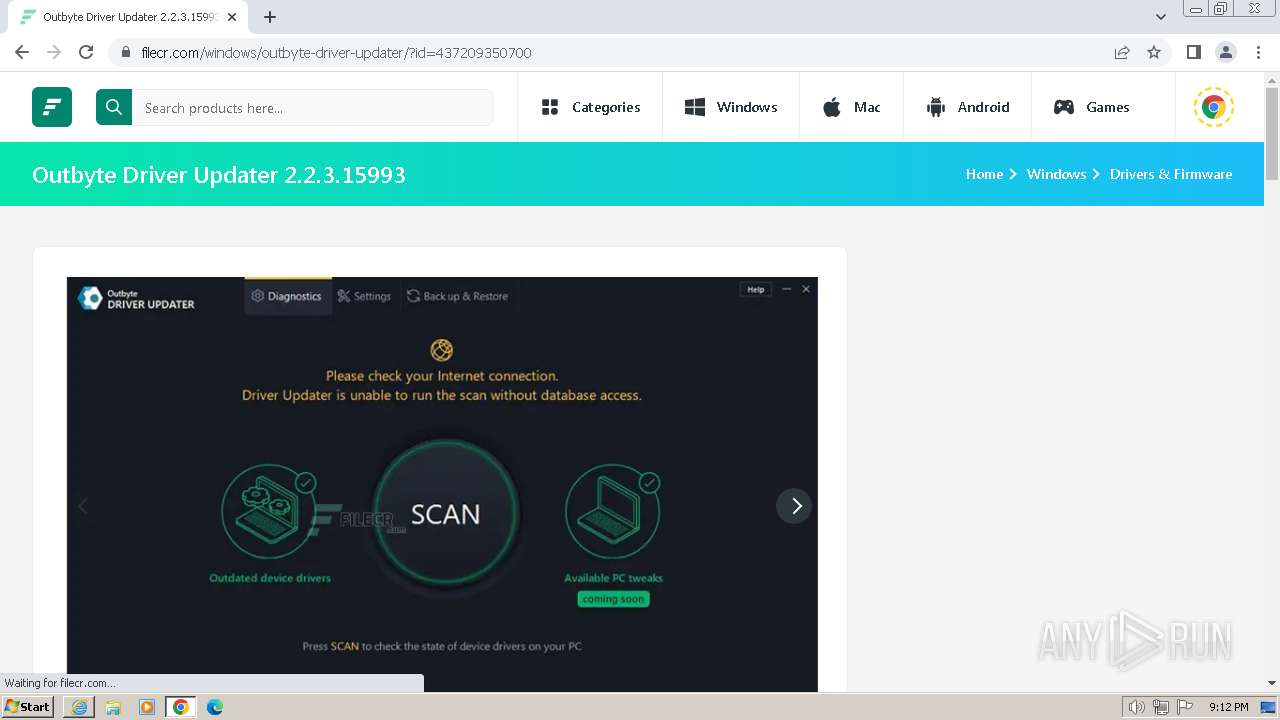Screen dimensions: 1280x720
Task: Open the Action Center flag icon
Action: (1184, 707)
